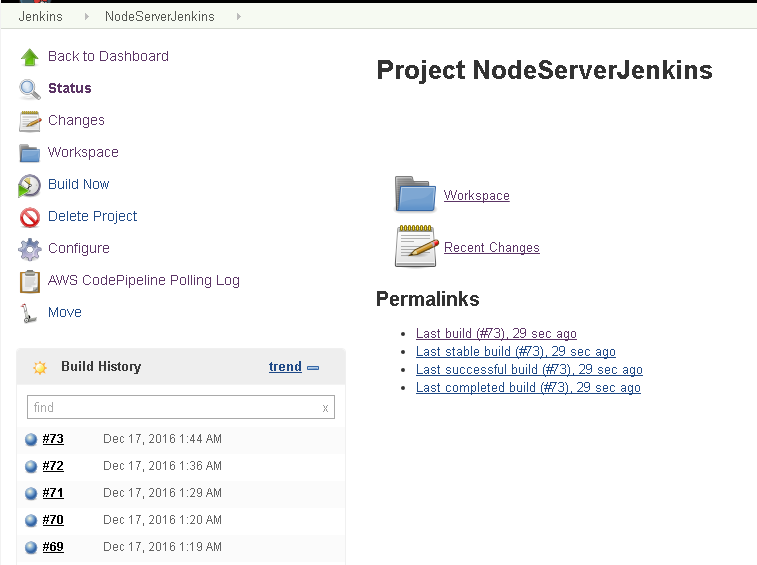The height and width of the screenshot is (565, 757).
Task: Start a build with Build Now
Action: pos(79,184)
